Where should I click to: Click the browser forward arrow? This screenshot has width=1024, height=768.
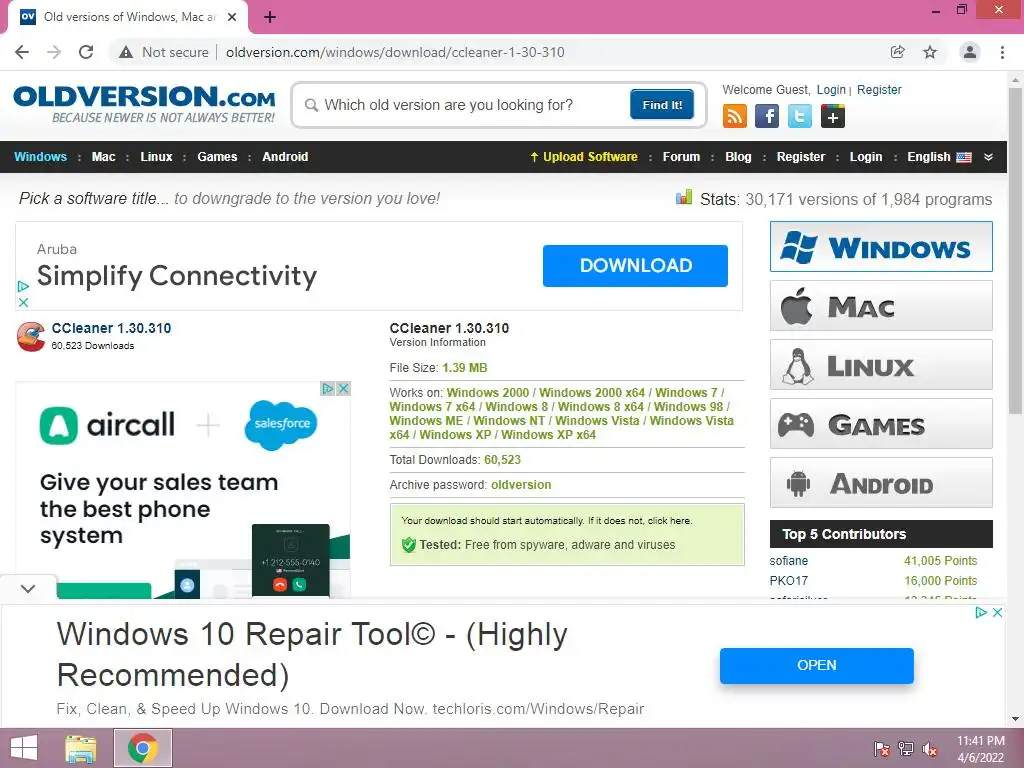[54, 52]
